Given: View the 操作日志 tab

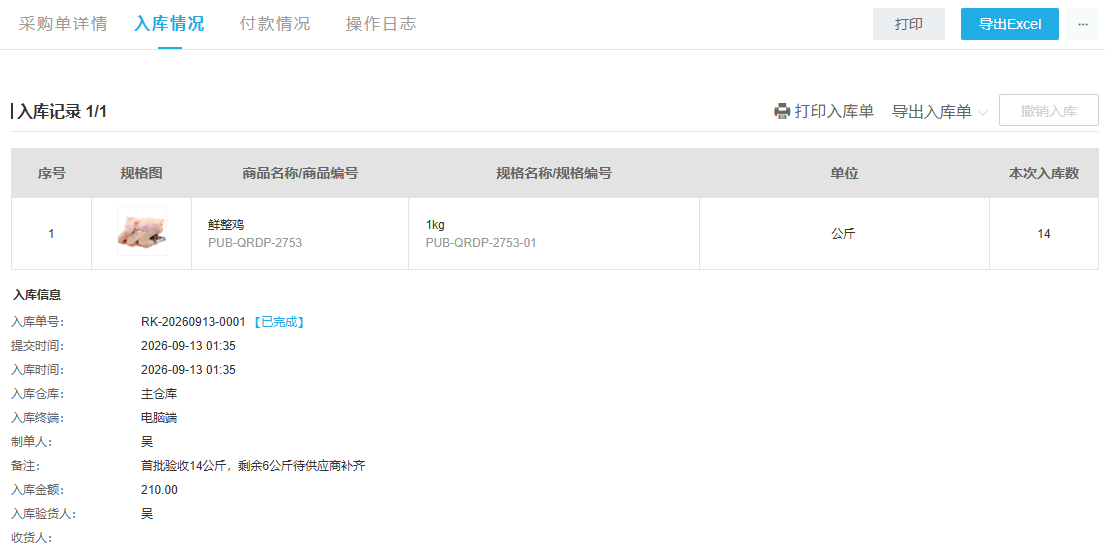Looking at the screenshot, I should (x=381, y=24).
